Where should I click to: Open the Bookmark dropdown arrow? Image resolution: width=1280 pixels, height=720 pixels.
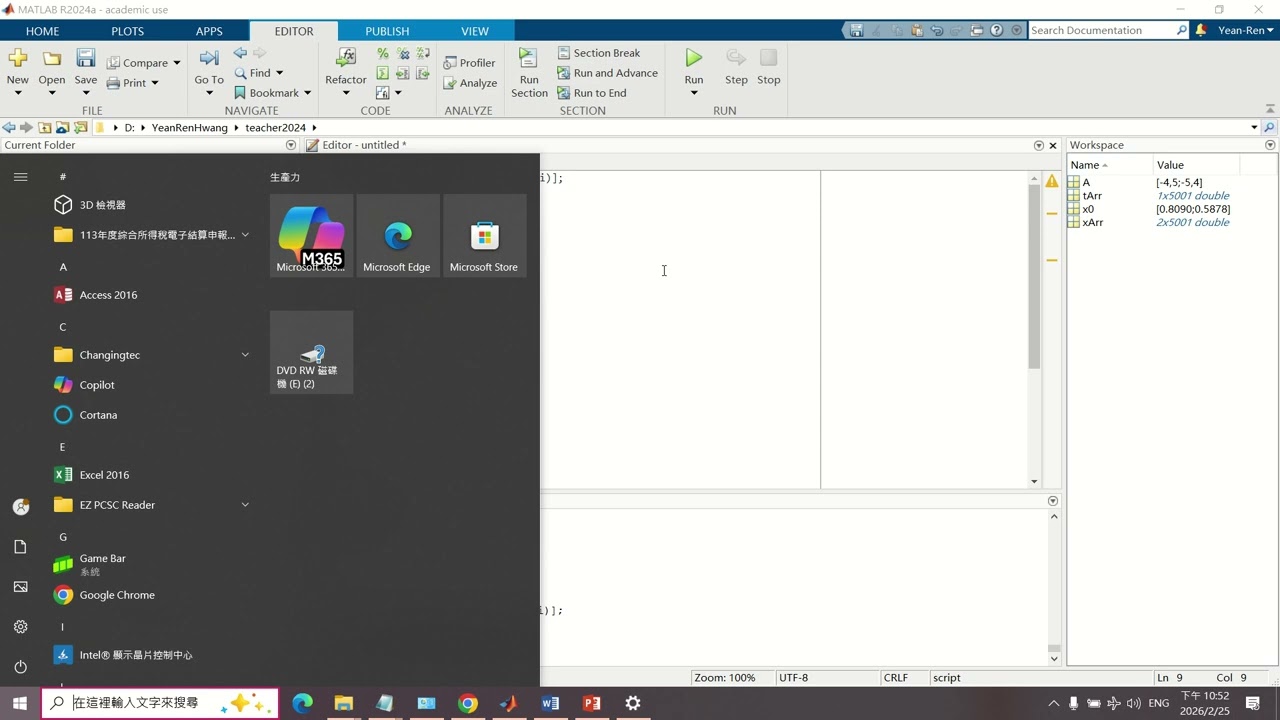[307, 93]
